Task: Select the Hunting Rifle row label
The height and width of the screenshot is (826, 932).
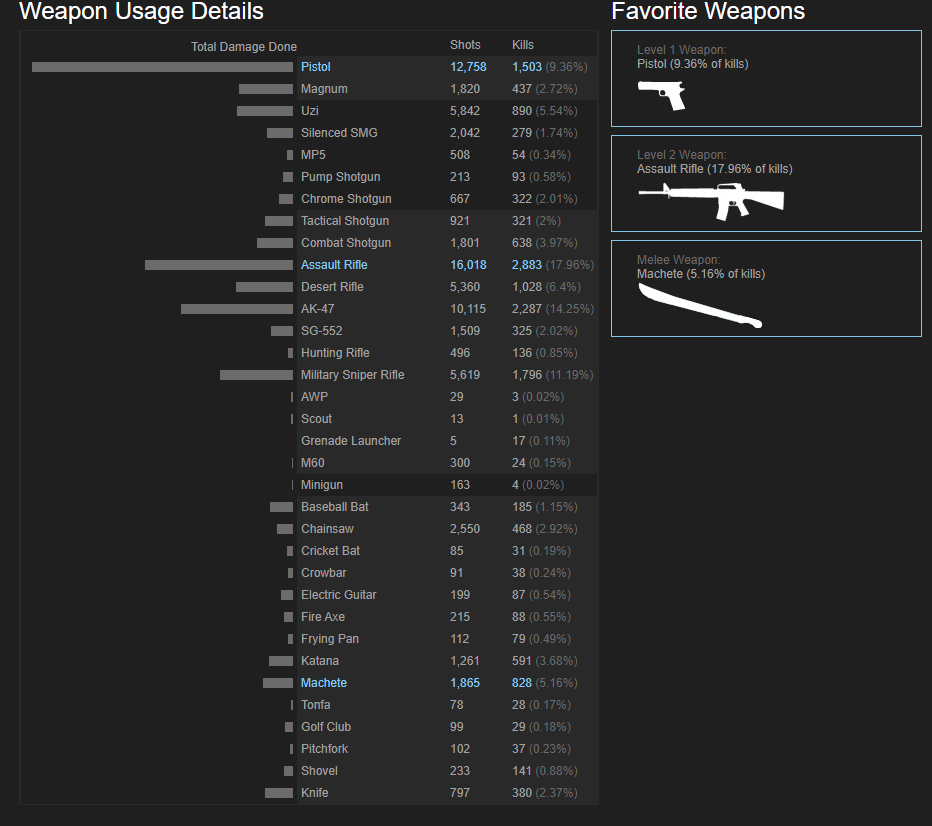Action: (335, 352)
